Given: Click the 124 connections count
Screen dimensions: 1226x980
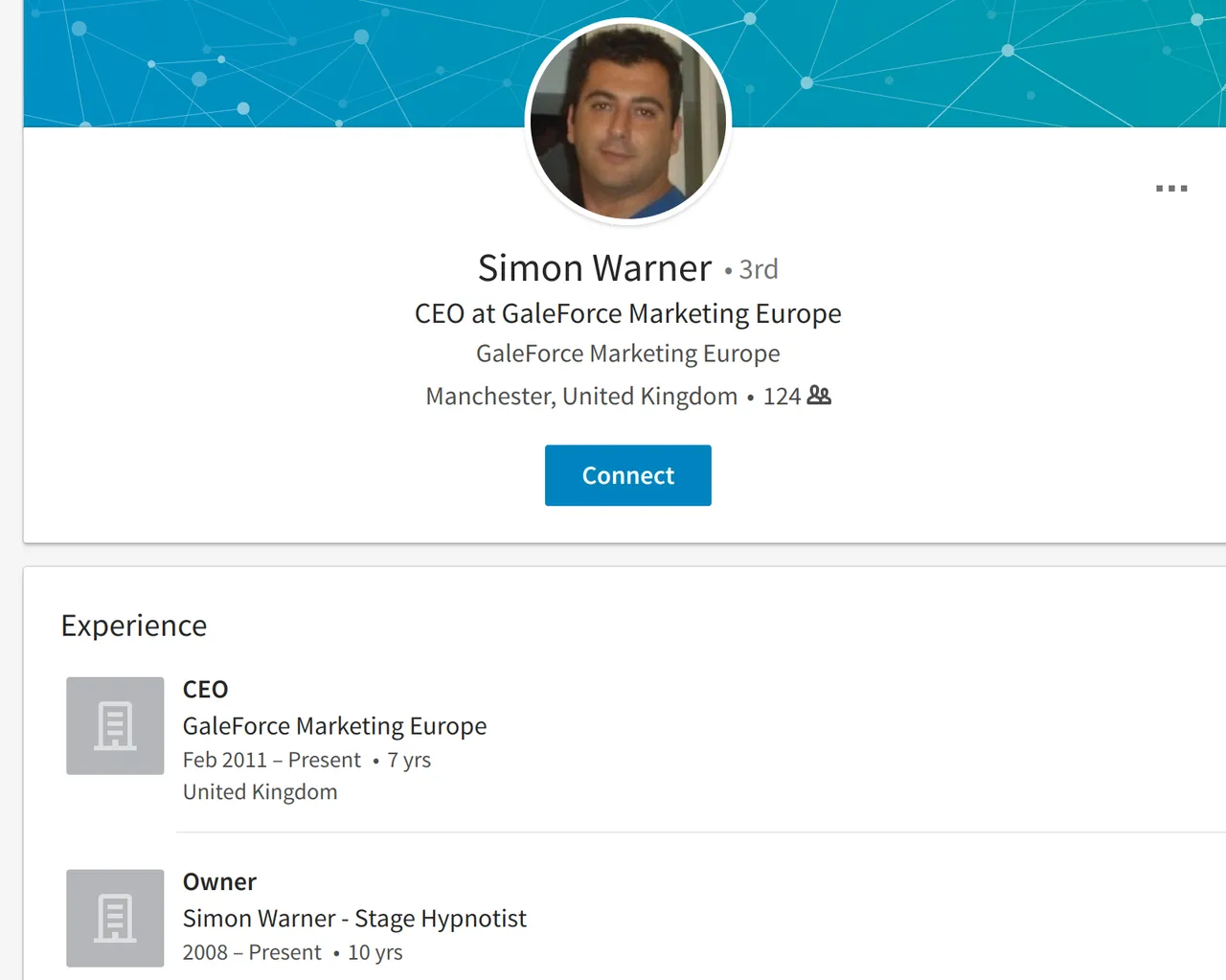Looking at the screenshot, I should point(782,397).
